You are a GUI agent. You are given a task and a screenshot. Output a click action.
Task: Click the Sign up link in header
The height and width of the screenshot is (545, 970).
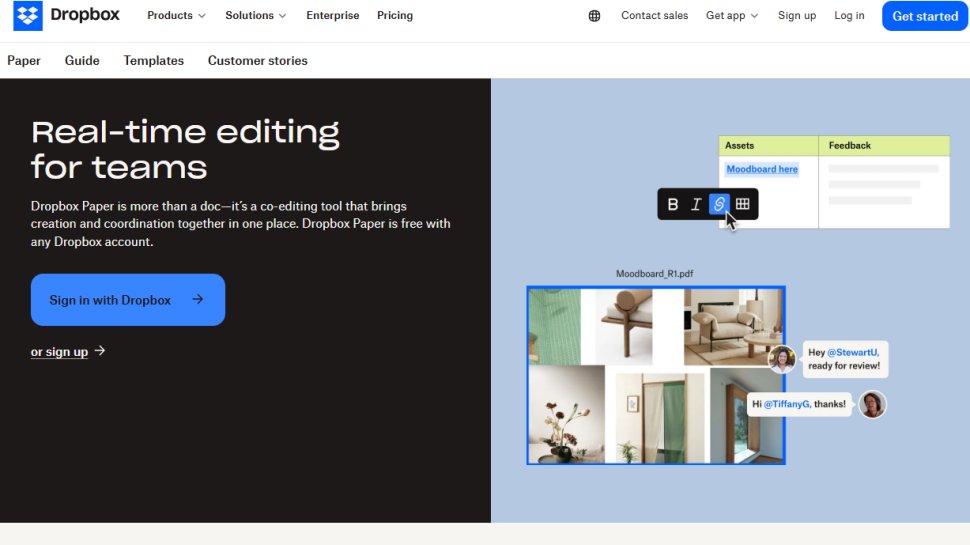coord(797,15)
